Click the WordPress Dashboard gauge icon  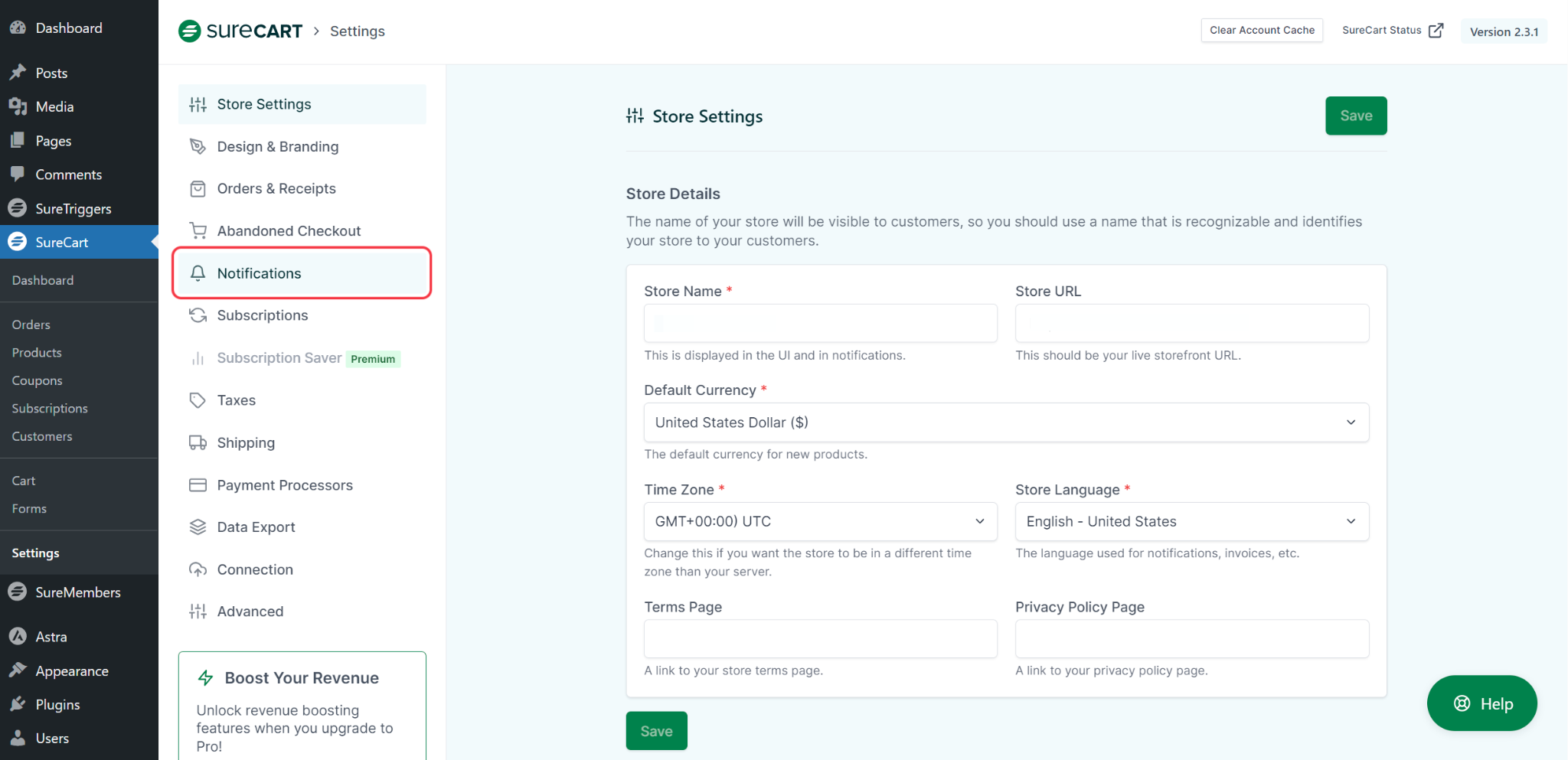tap(18, 28)
